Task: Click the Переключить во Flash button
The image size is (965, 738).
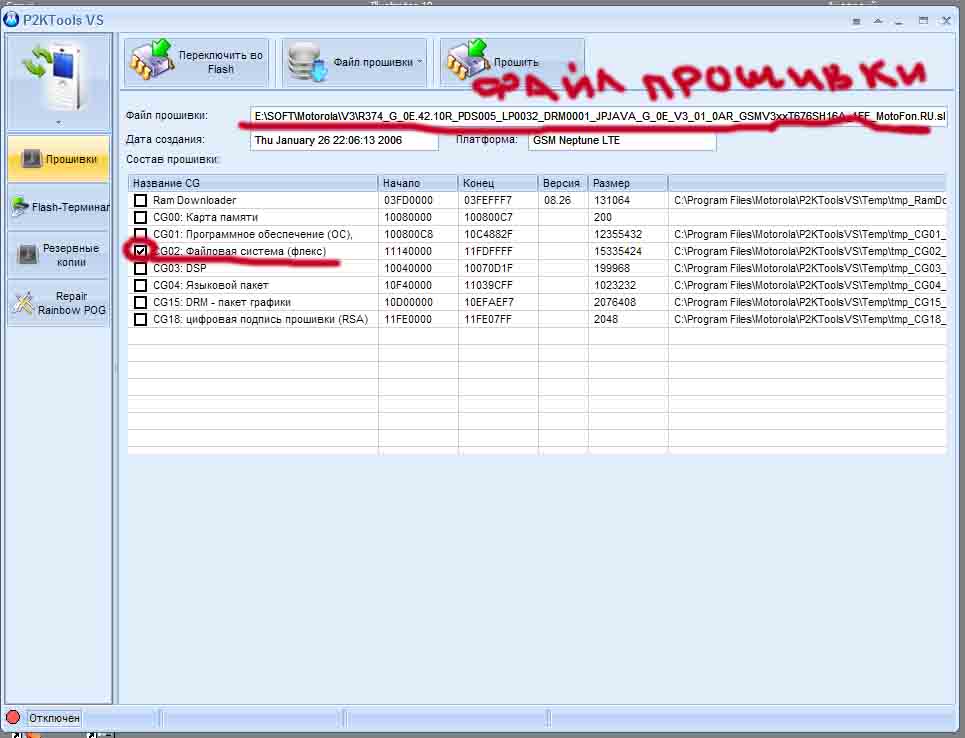Action: click(196, 62)
